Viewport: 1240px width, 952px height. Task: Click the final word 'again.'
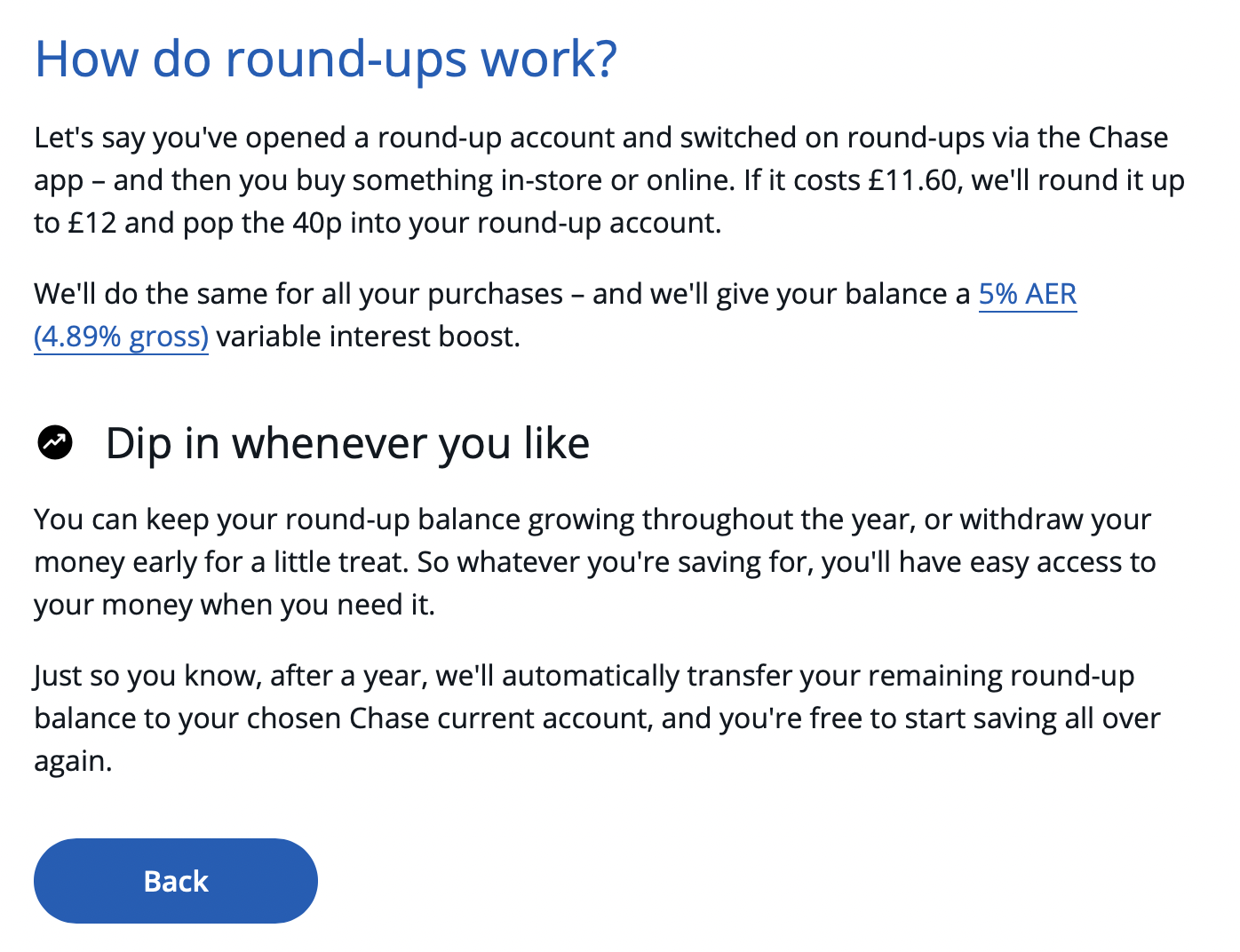tap(73, 762)
